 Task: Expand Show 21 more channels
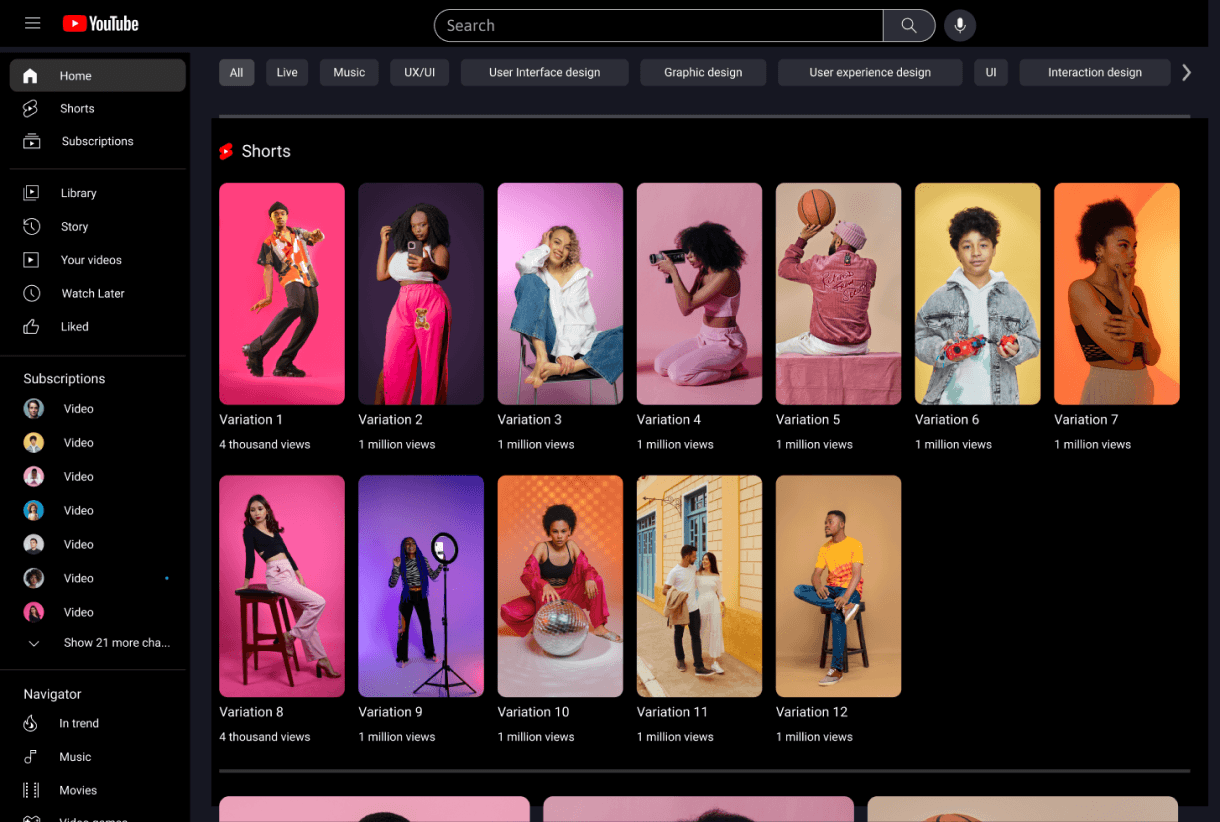click(x=116, y=643)
